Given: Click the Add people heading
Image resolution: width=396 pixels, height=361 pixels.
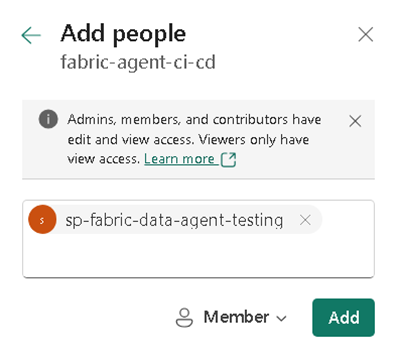Looking at the screenshot, I should (123, 34).
